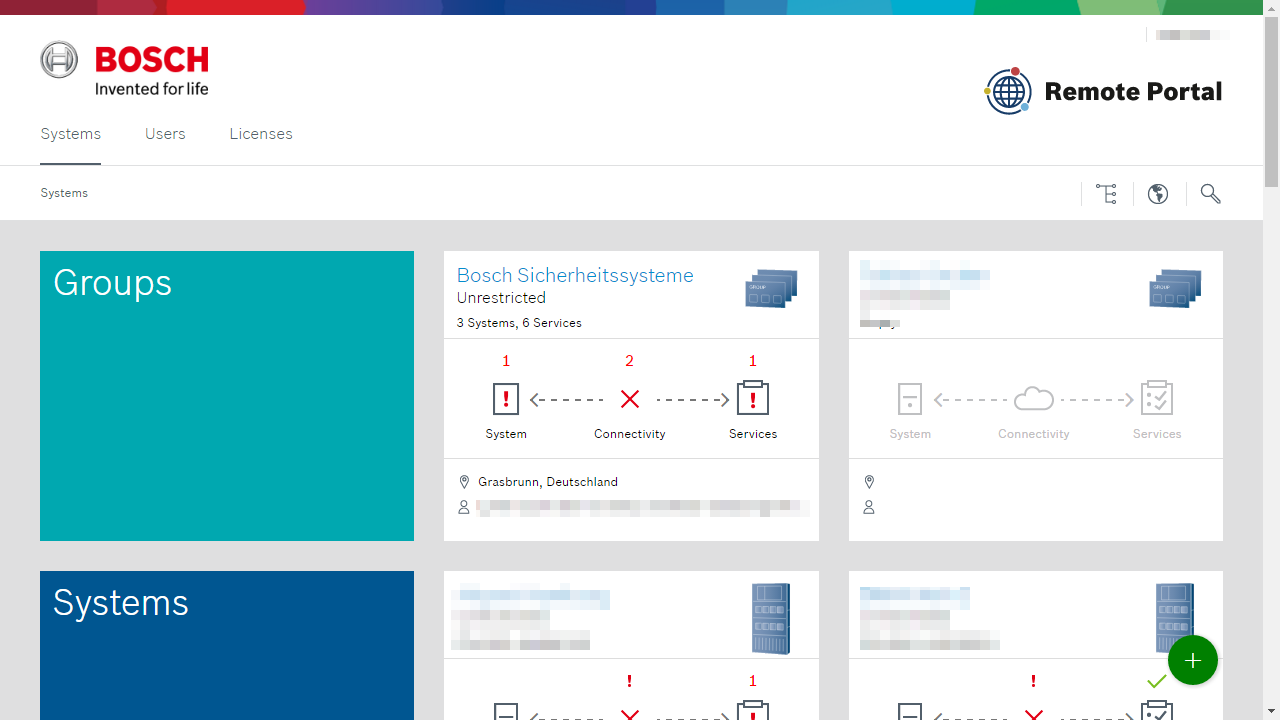Switch to the Licenses tab
The height and width of the screenshot is (720, 1280).
click(261, 134)
